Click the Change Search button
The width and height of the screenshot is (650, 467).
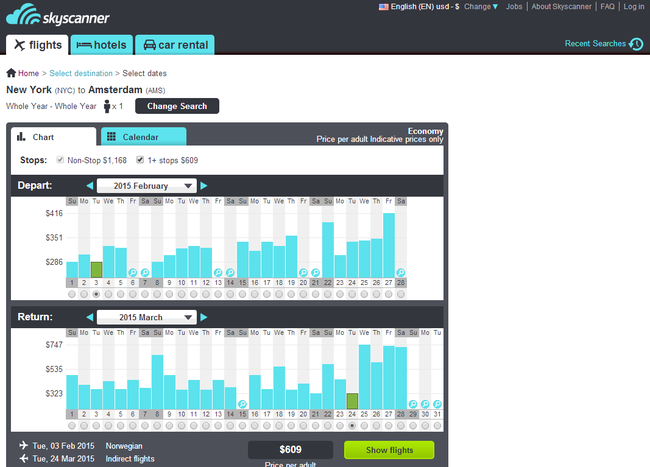[176, 106]
